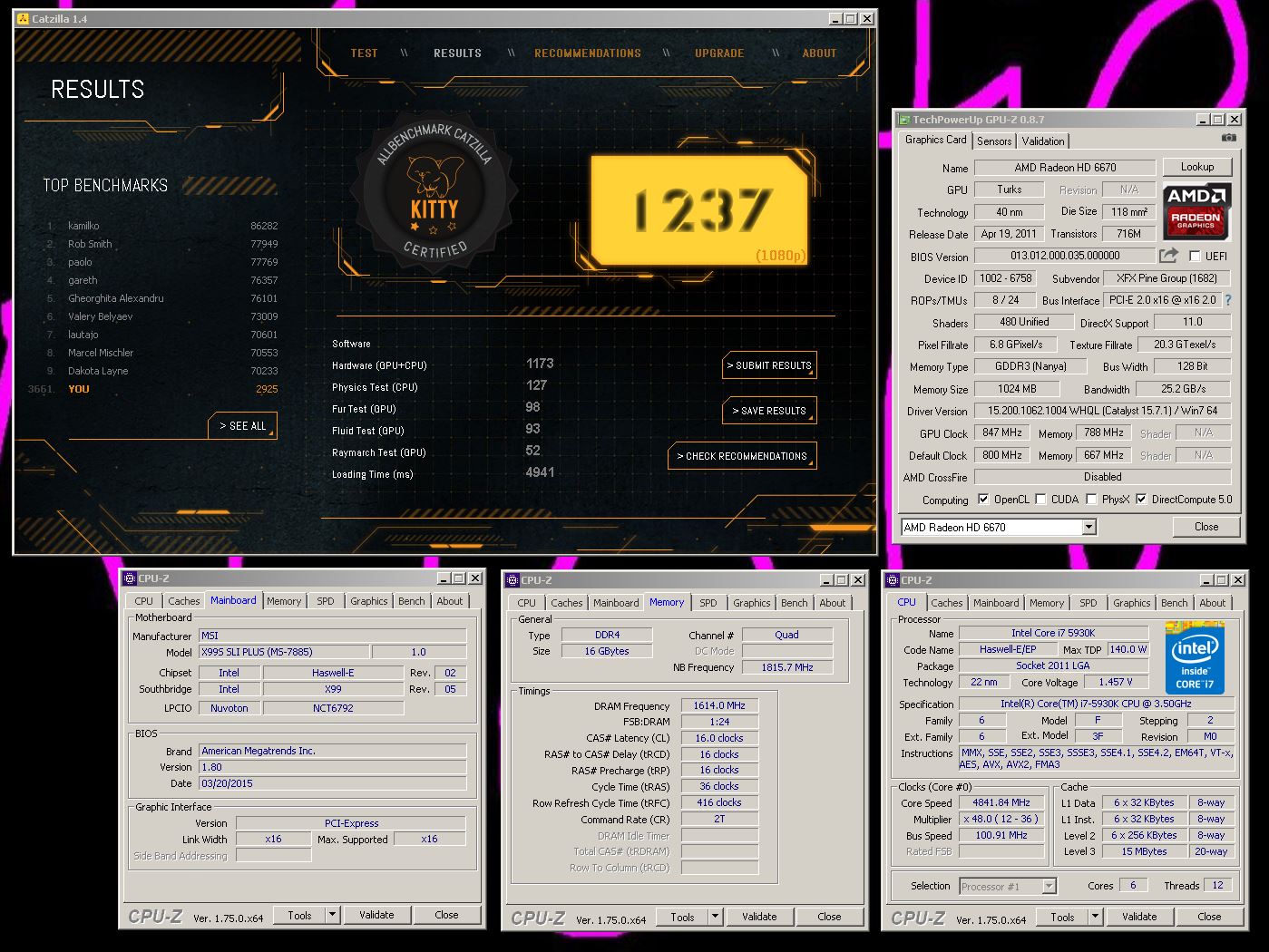This screenshot has width=1269, height=952.
Task: Switch to the Sensors tab in GPU-Z
Action: click(994, 141)
